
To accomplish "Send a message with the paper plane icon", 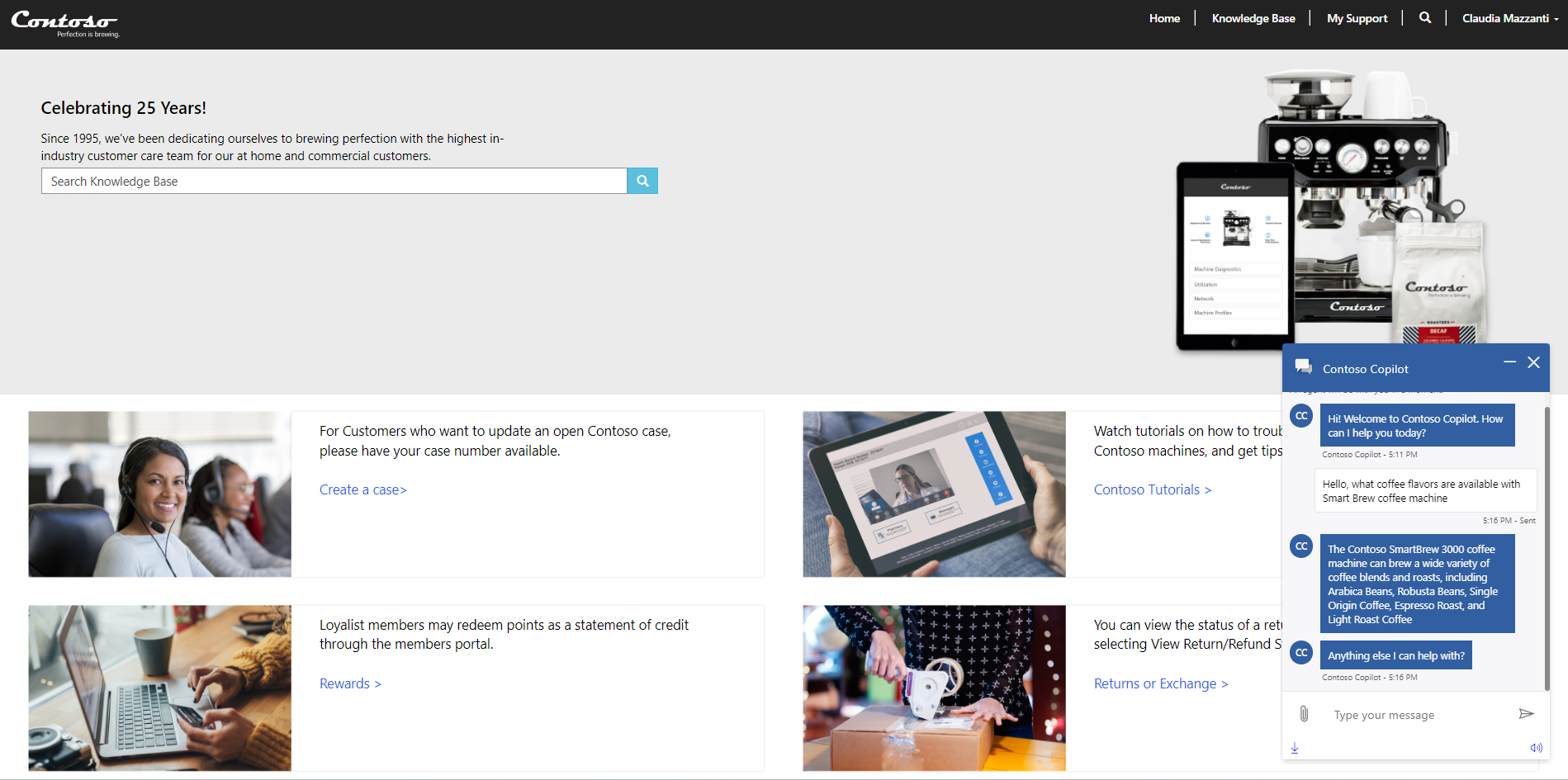I will [1527, 714].
